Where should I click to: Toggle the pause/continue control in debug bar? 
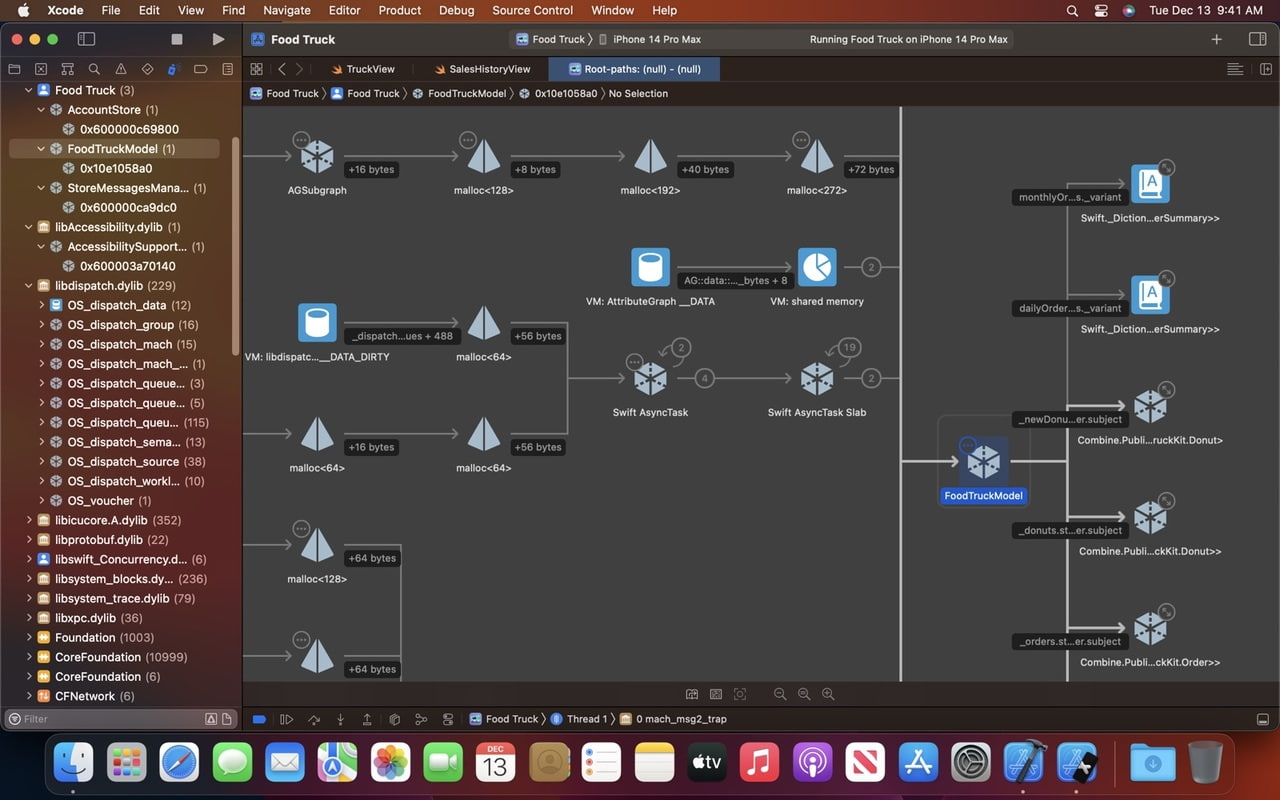[x=287, y=718]
